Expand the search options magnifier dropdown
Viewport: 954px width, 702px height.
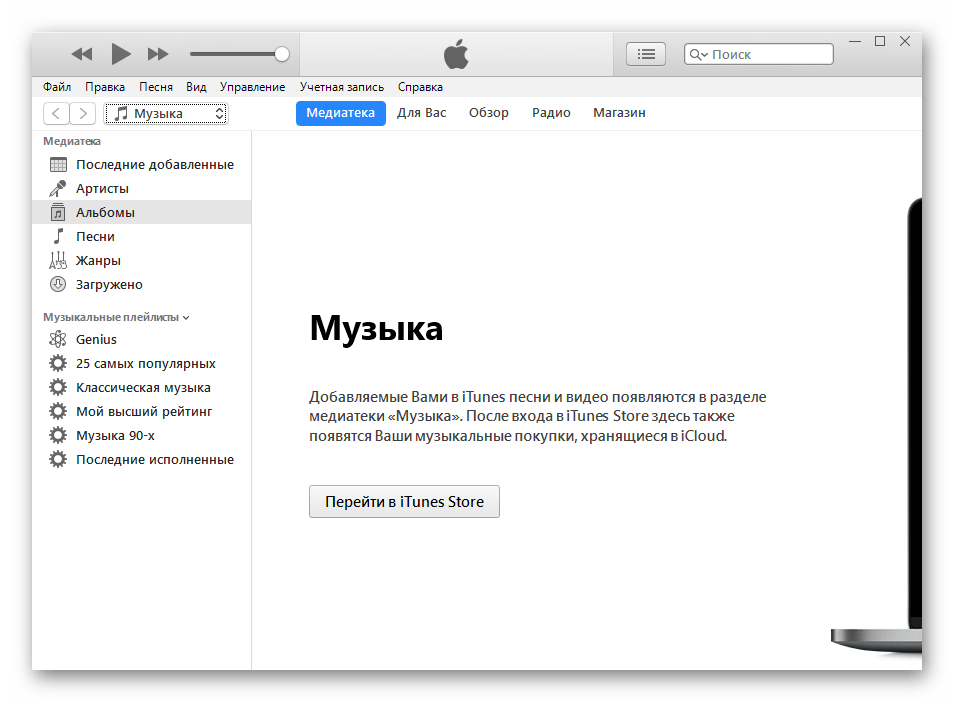[699, 55]
